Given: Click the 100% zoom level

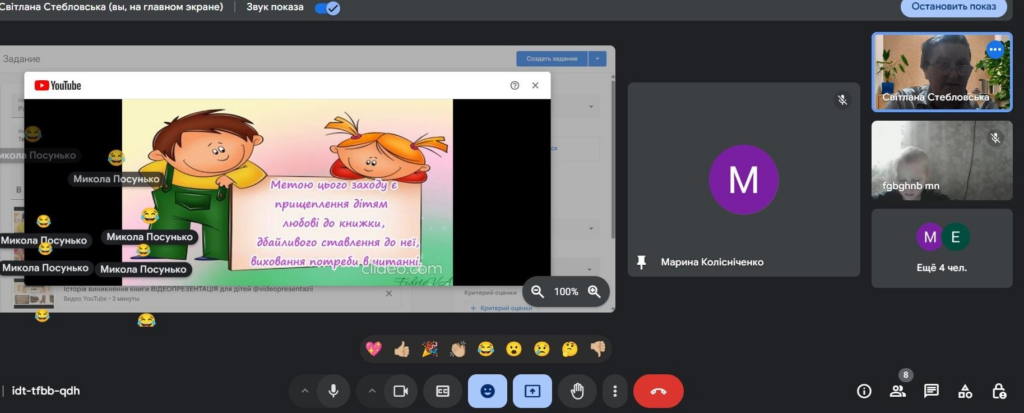Looking at the screenshot, I should (566, 291).
